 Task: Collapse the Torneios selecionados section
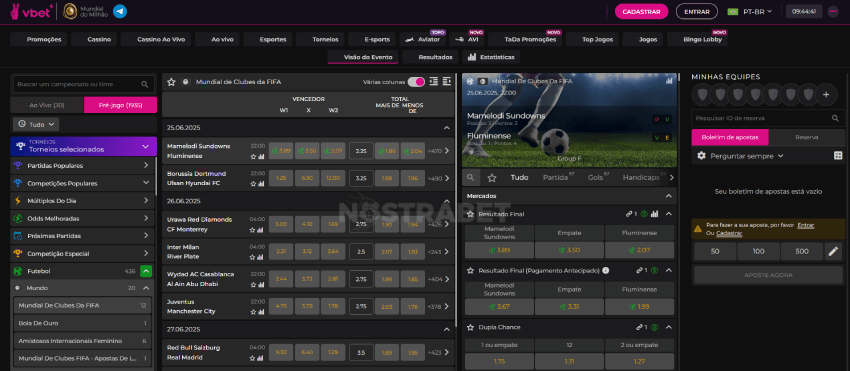tap(145, 146)
